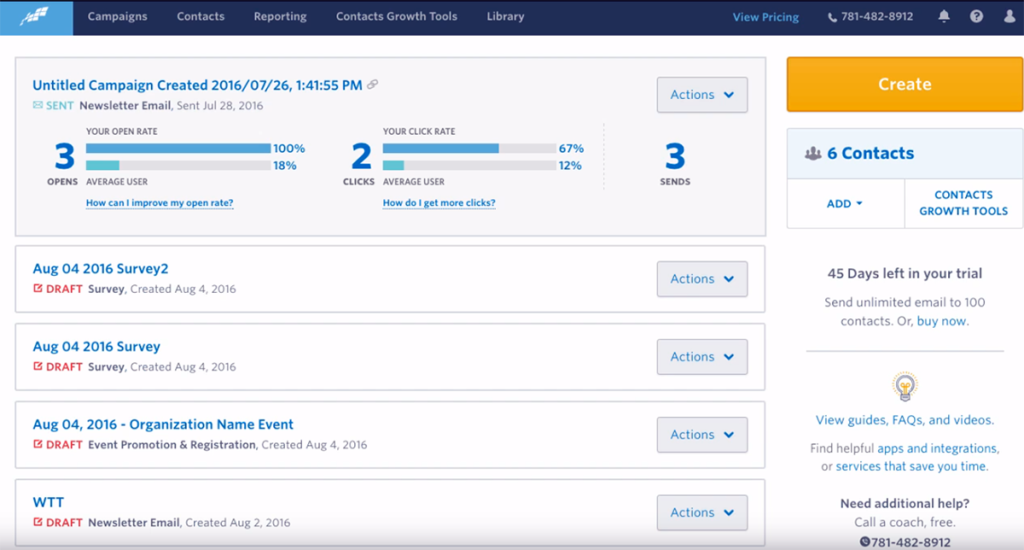Screen dimensions: 1024x550
Task: Click the buy now link
Action: 942,321
